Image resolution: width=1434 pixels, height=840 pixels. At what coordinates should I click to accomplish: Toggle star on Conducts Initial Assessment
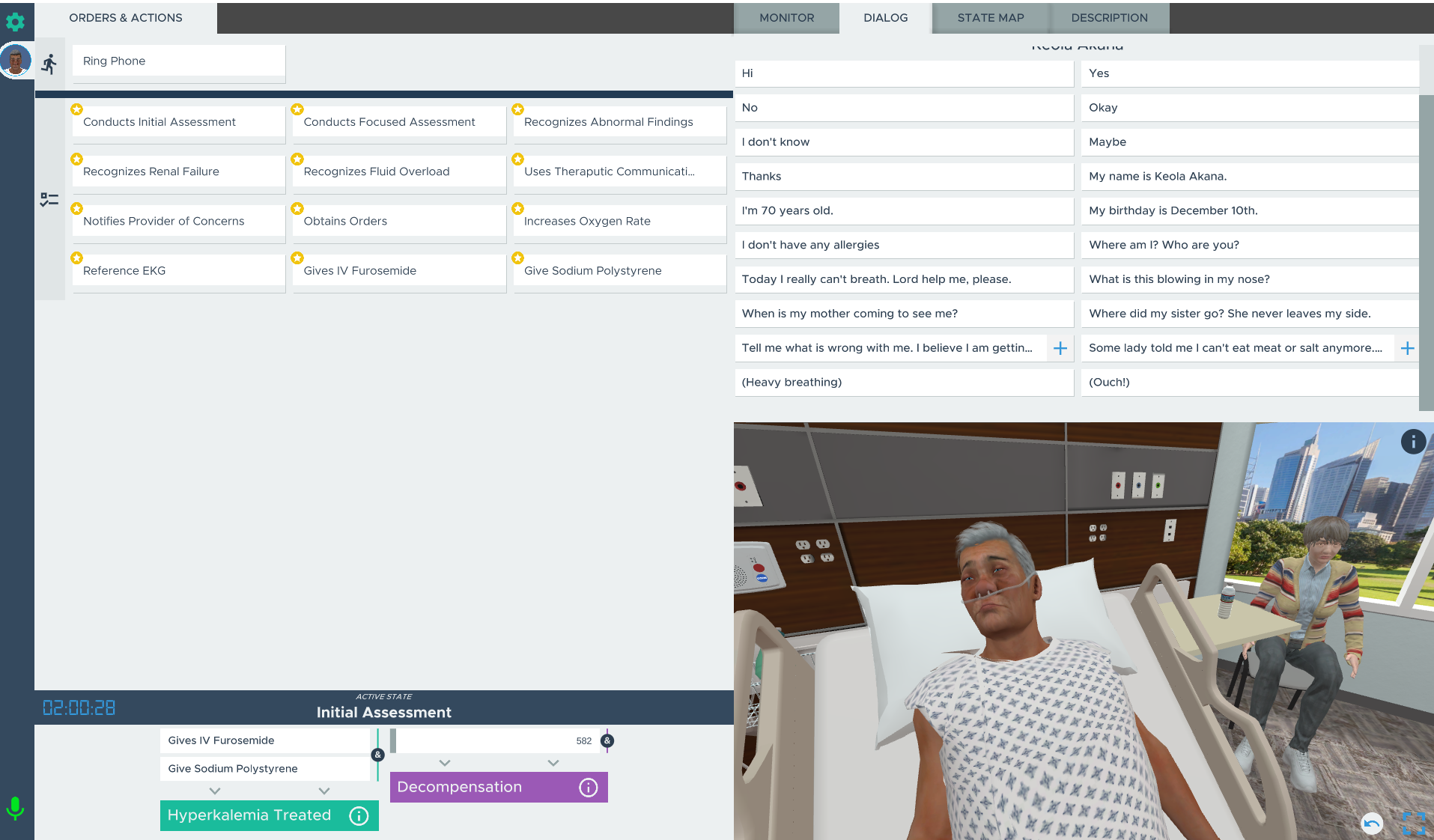76,109
